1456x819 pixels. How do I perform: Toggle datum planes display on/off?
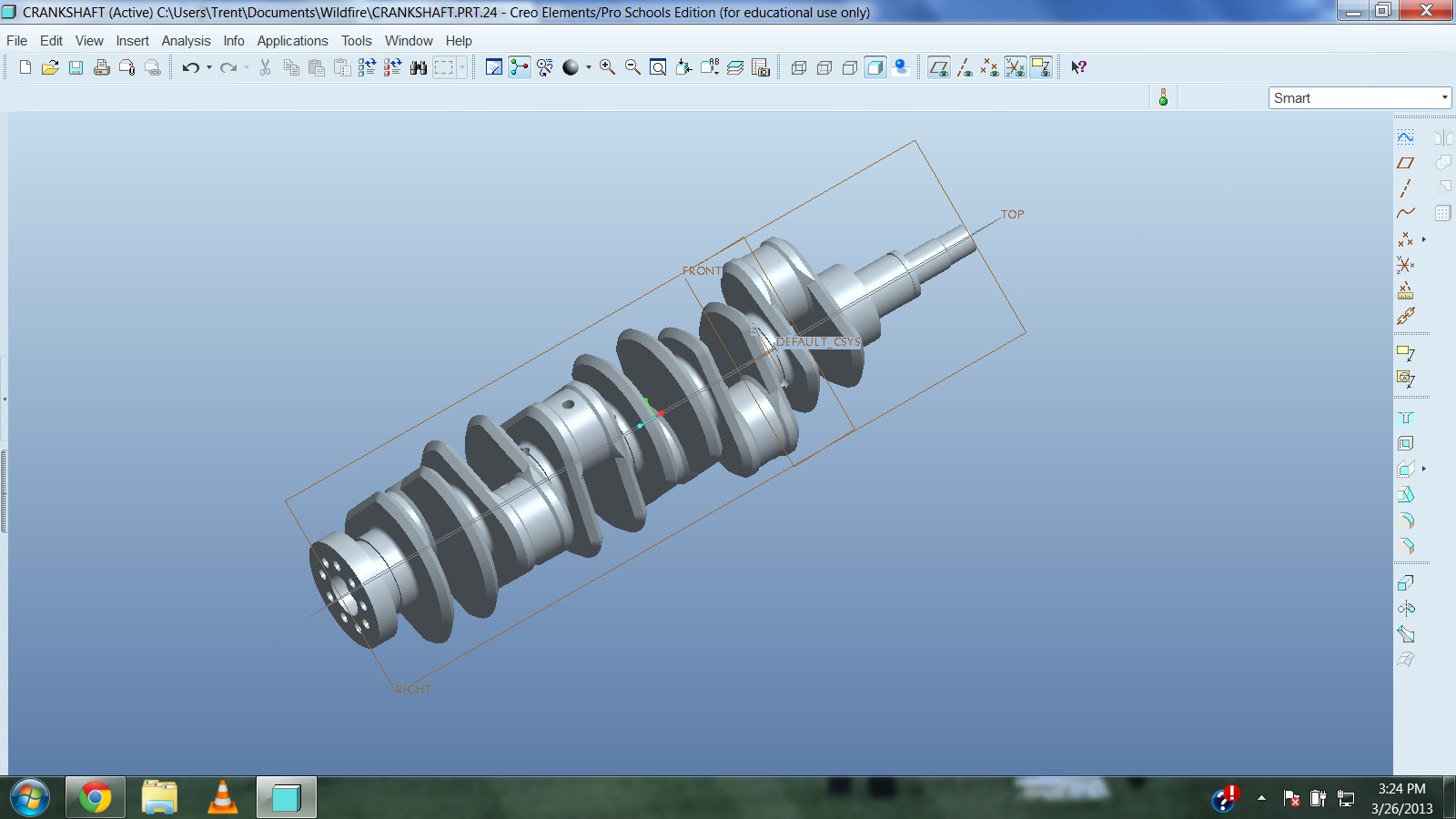click(939, 67)
